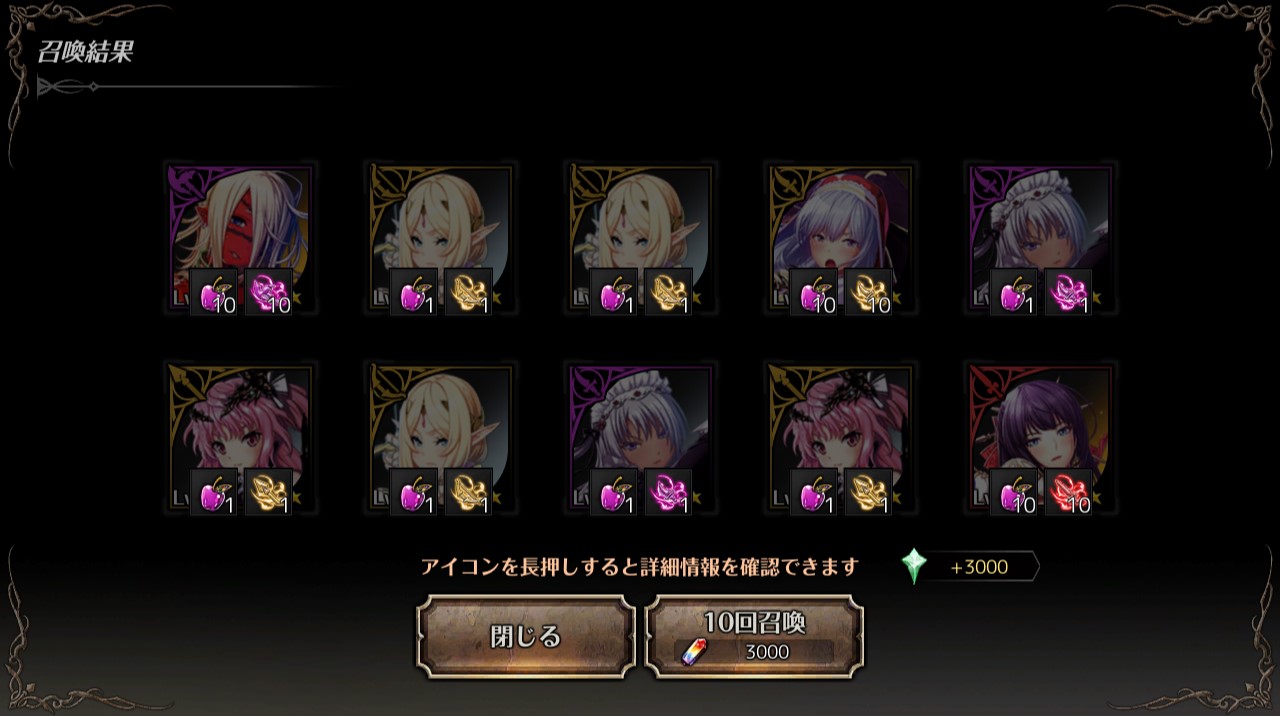
Task: Click the +3000 crystal reward counter
Action: click(x=979, y=567)
